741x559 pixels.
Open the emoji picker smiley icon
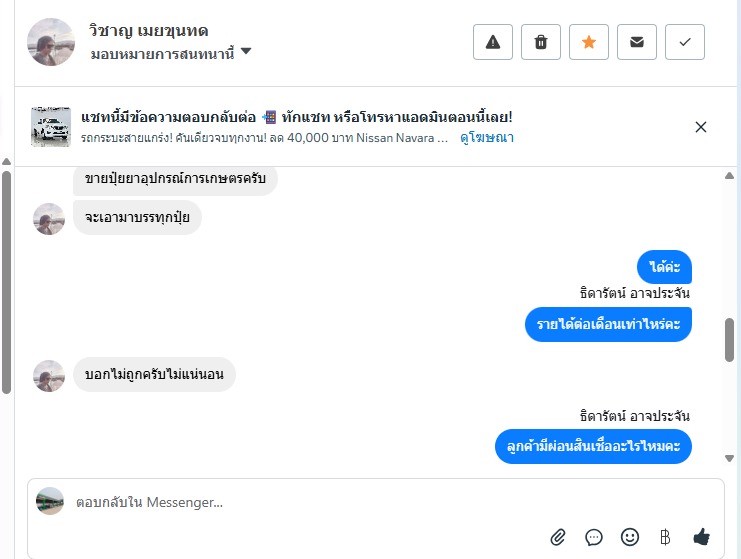(x=630, y=537)
